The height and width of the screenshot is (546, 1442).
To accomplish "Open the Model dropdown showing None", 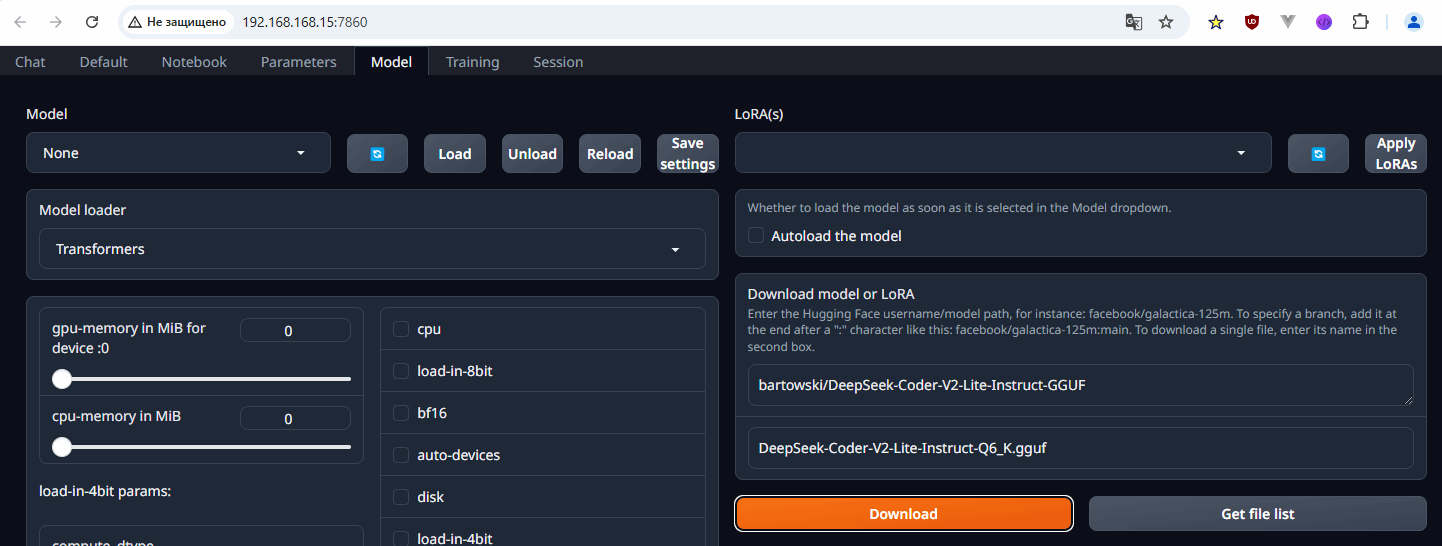I will 178,153.
